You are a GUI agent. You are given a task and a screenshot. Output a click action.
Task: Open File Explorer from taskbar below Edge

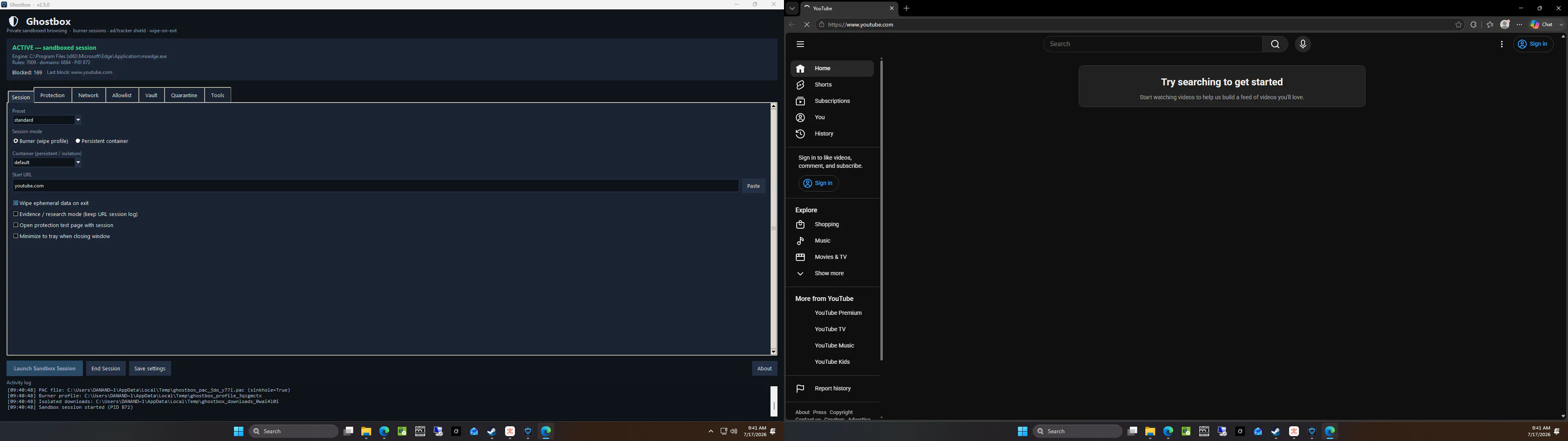point(1150,431)
